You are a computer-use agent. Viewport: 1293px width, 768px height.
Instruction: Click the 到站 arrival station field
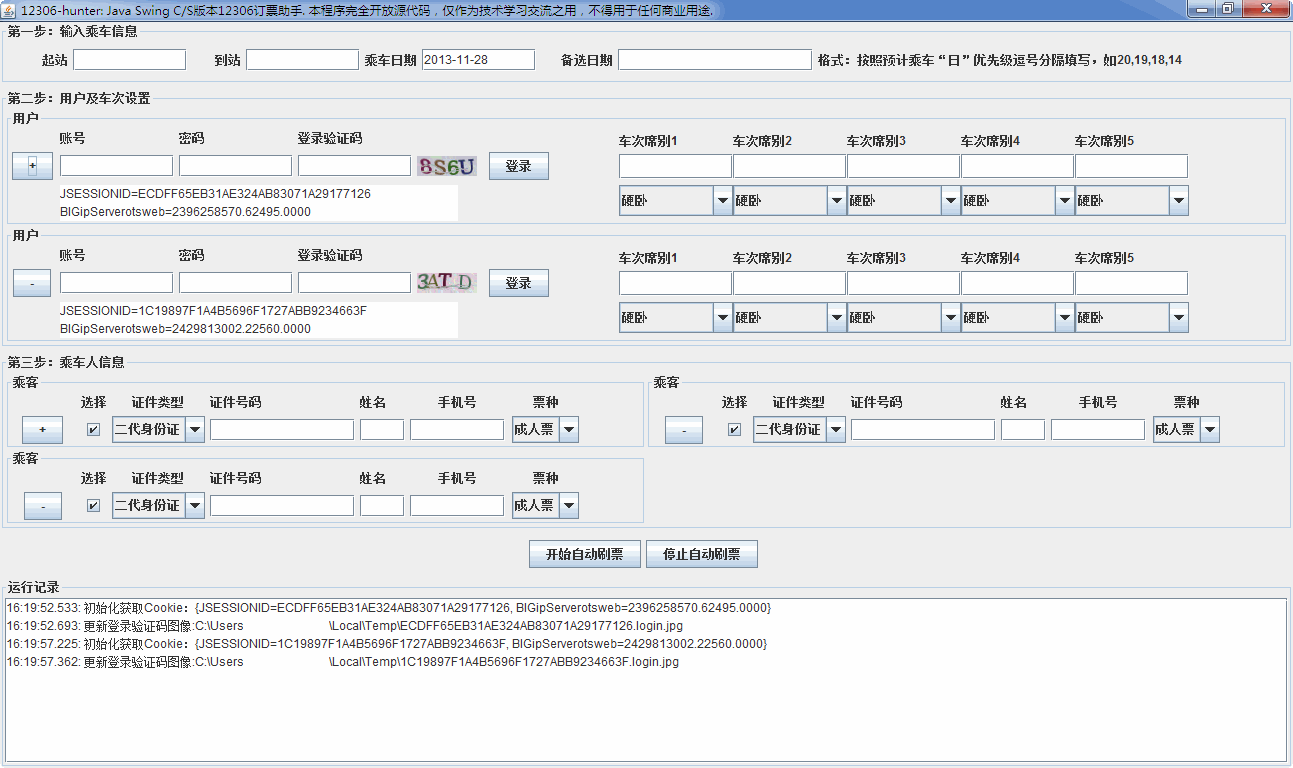(x=302, y=60)
